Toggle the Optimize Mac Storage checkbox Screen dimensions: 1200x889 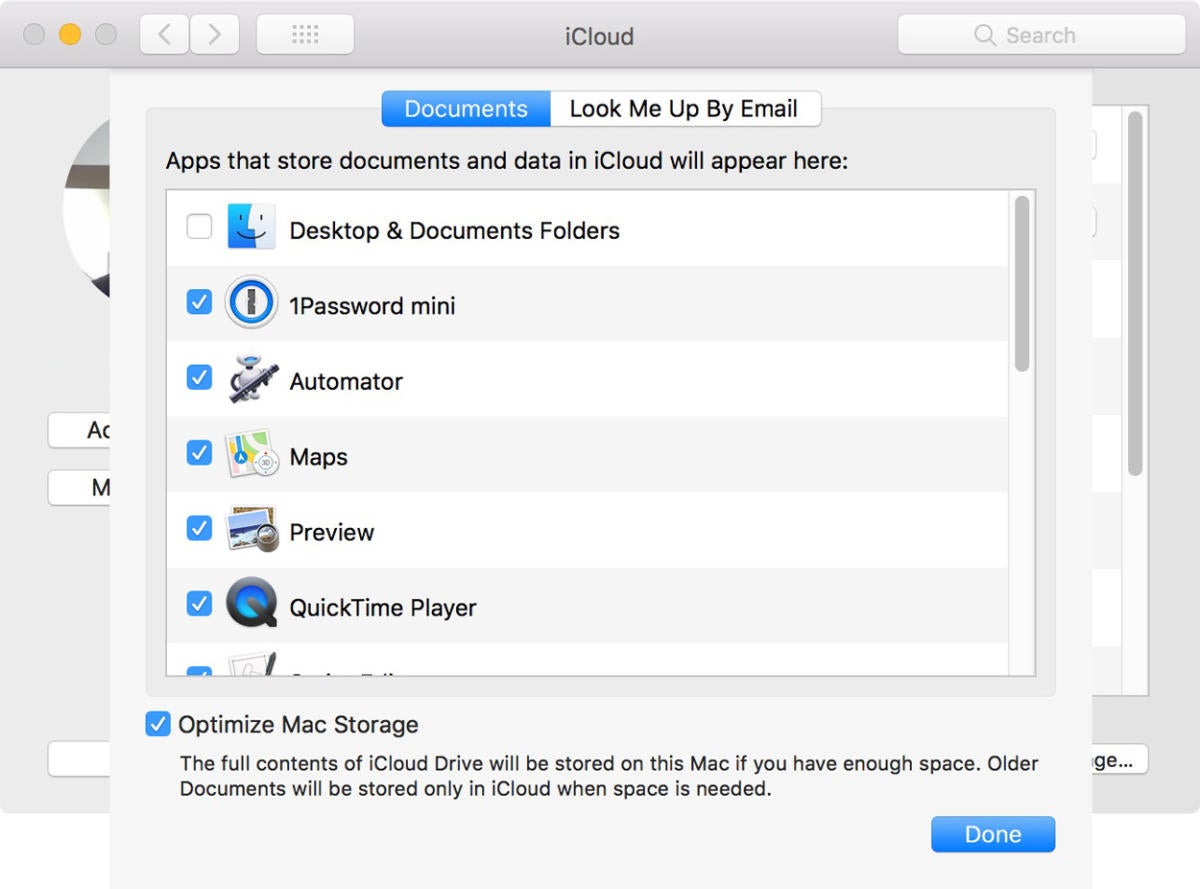point(158,724)
